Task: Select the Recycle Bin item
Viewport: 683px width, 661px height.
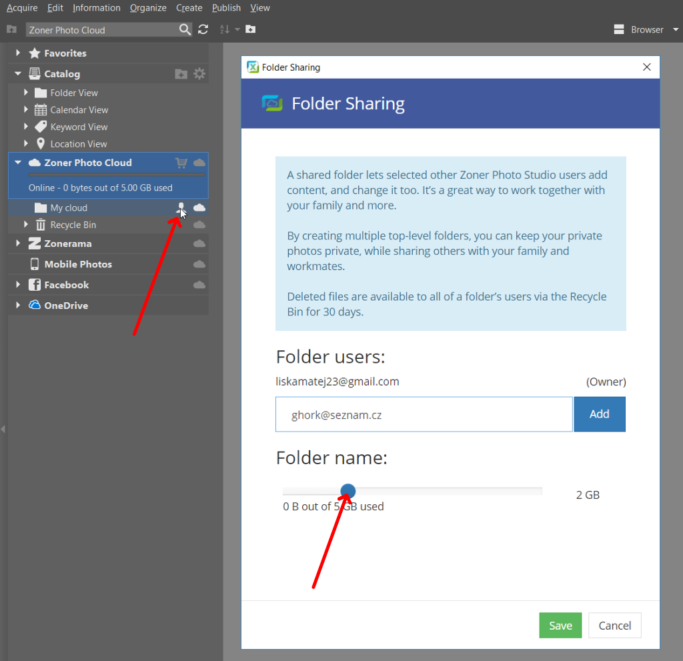Action: click(x=72, y=225)
